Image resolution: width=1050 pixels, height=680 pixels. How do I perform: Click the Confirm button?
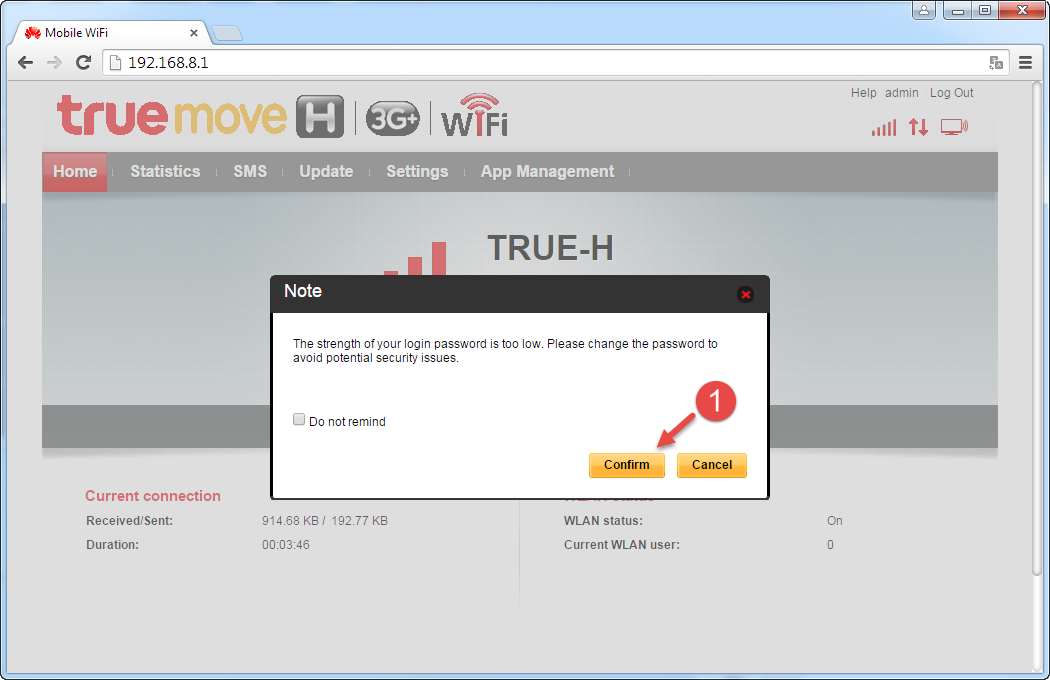[x=627, y=465]
